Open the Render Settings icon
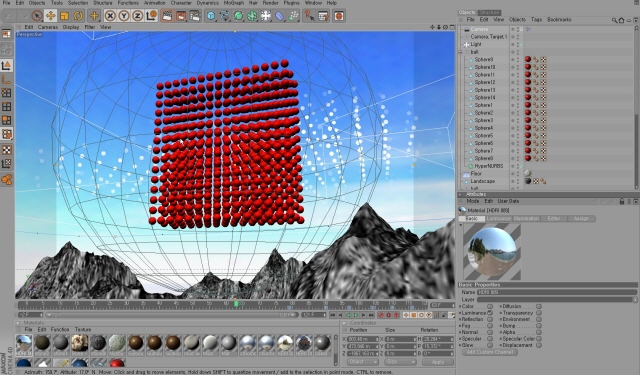The height and width of the screenshot is (375, 640). [x=195, y=16]
